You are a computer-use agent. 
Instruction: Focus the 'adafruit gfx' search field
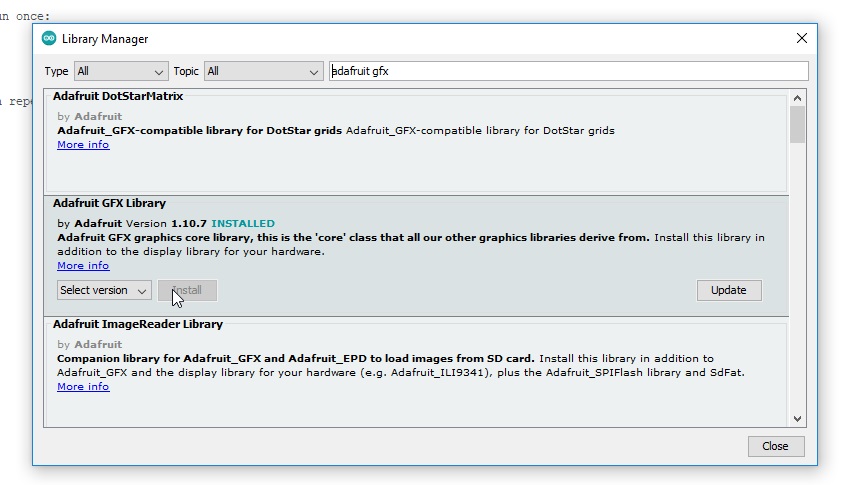pos(569,71)
